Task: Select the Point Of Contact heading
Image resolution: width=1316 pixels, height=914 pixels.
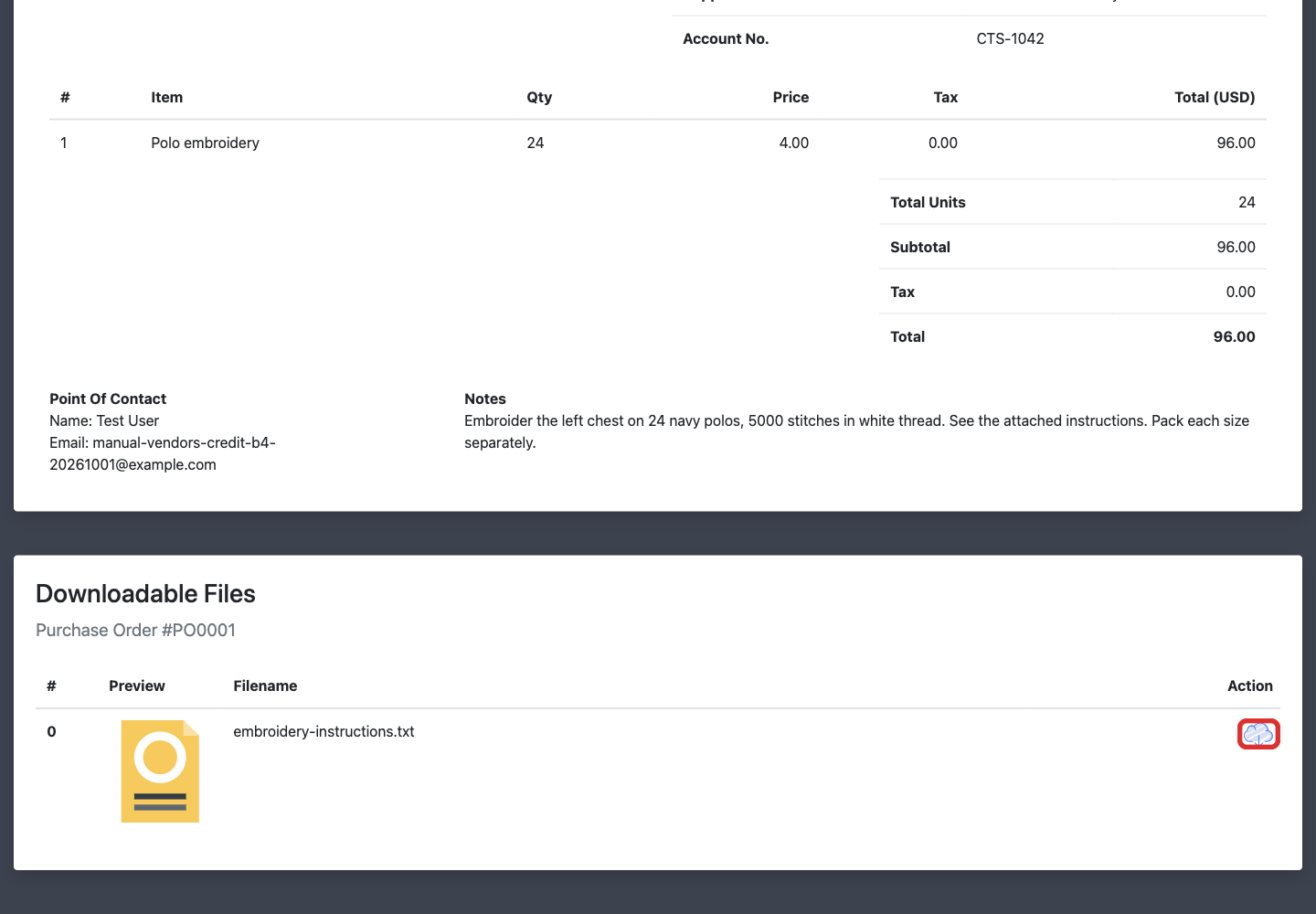Action: (108, 399)
